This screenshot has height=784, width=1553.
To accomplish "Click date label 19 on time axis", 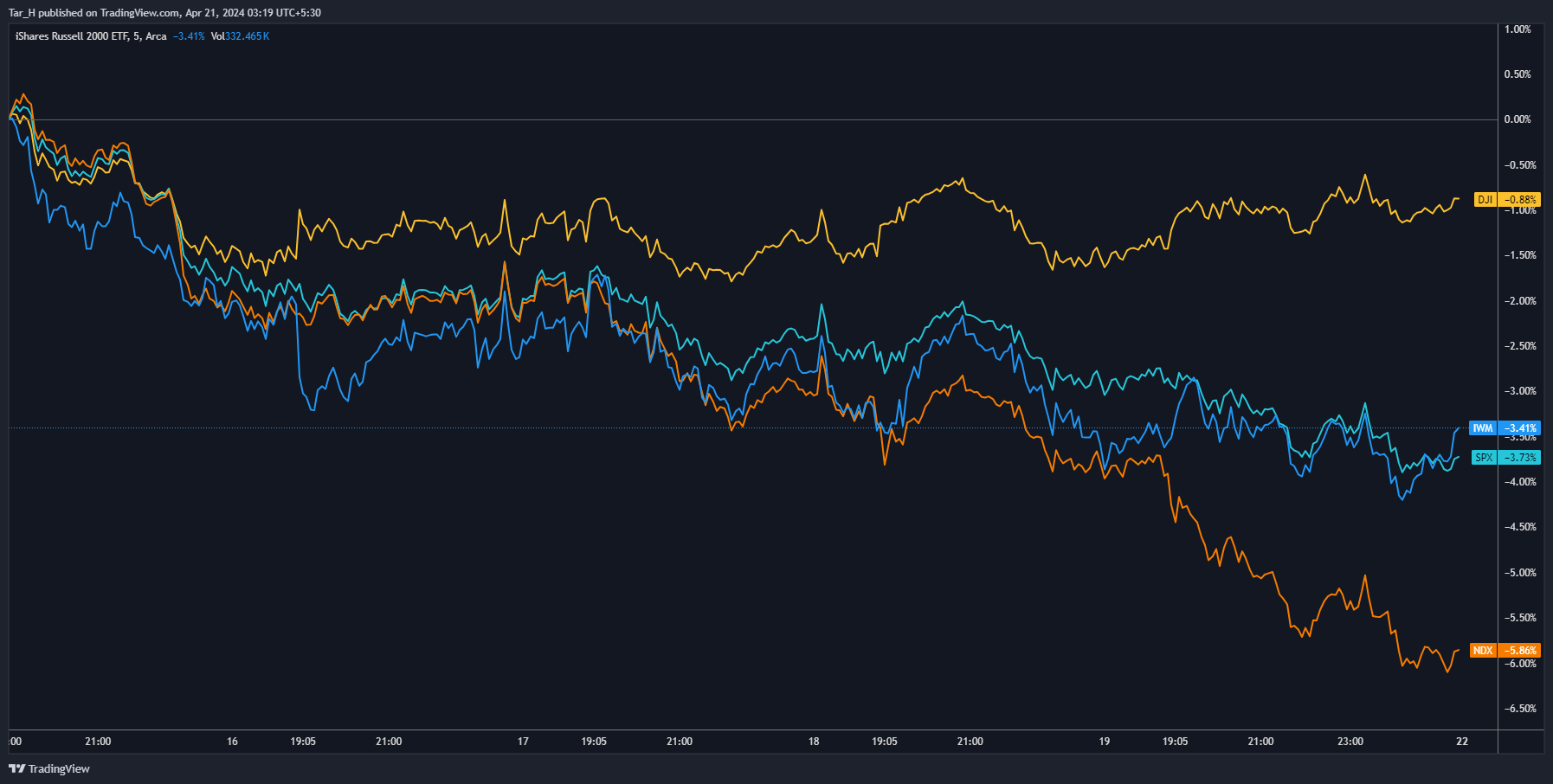I will pyautogui.click(x=1105, y=742).
